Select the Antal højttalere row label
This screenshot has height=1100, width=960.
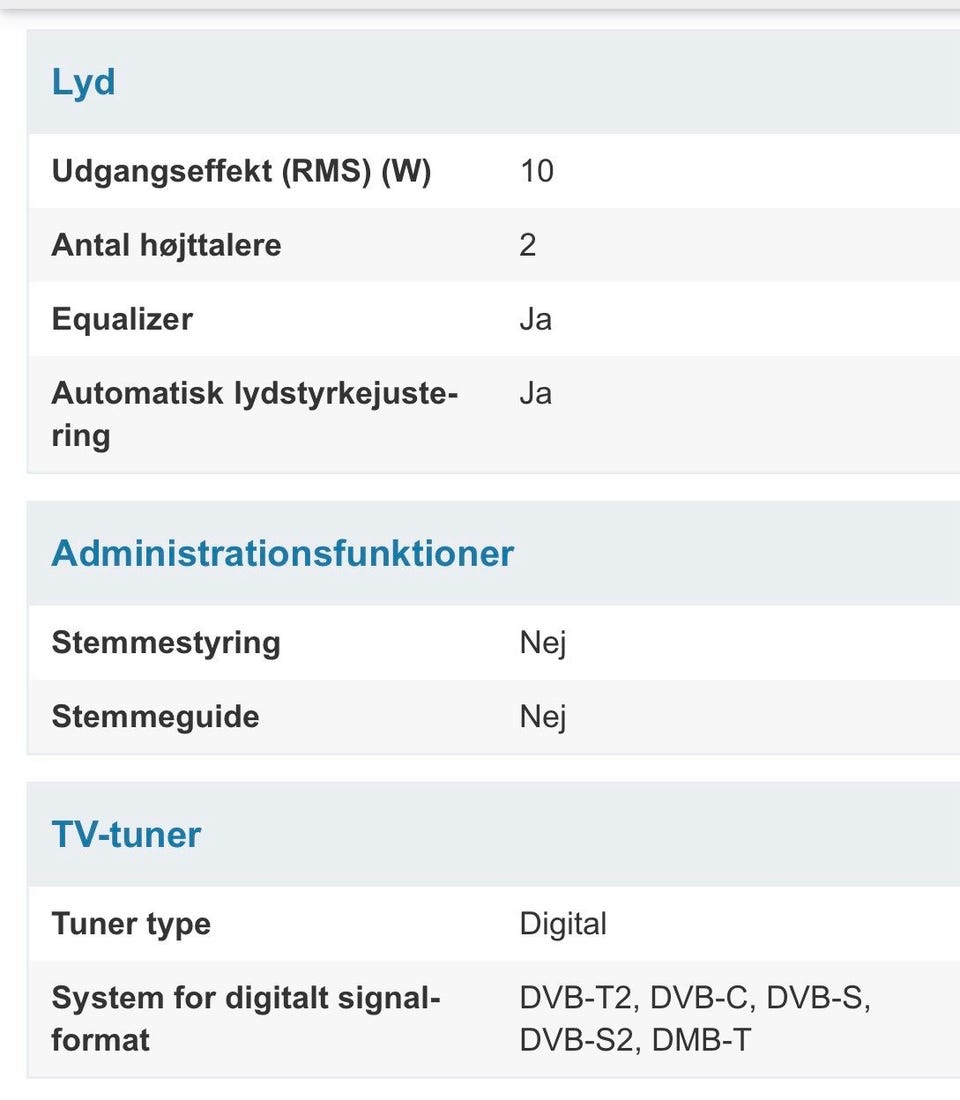click(166, 245)
